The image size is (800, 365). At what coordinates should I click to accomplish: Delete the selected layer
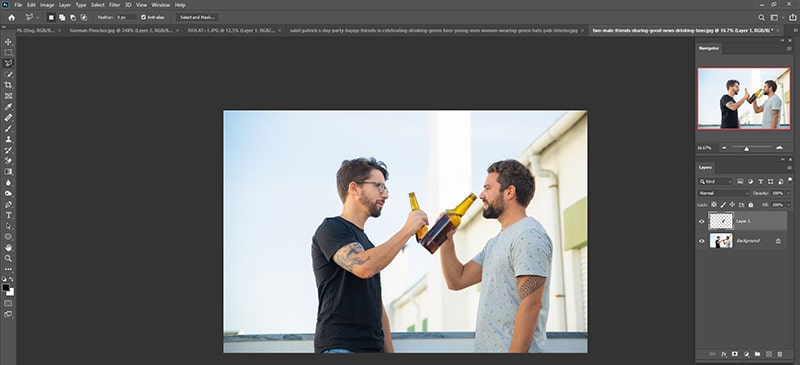[780, 354]
